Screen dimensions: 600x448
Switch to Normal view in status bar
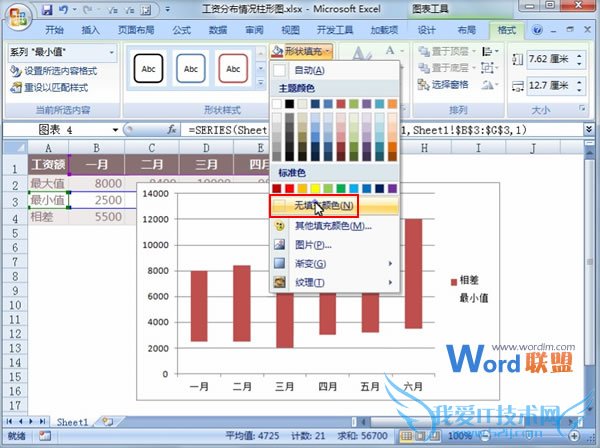click(x=406, y=436)
